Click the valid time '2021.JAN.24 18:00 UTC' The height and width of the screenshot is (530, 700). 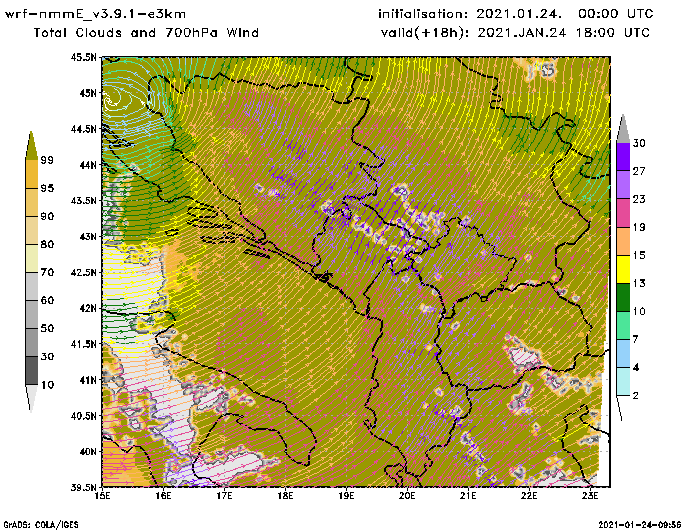tap(563, 33)
